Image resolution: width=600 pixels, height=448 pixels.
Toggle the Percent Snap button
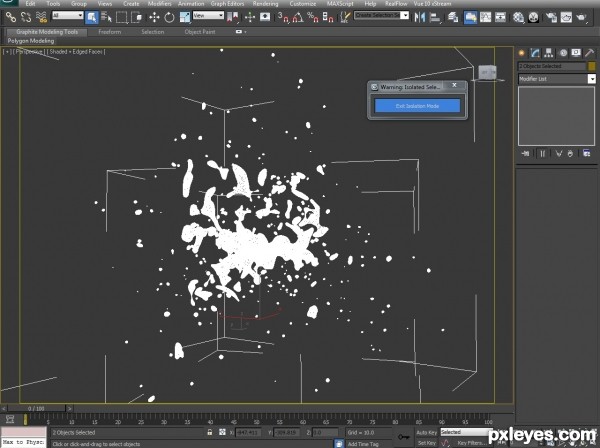click(x=313, y=17)
